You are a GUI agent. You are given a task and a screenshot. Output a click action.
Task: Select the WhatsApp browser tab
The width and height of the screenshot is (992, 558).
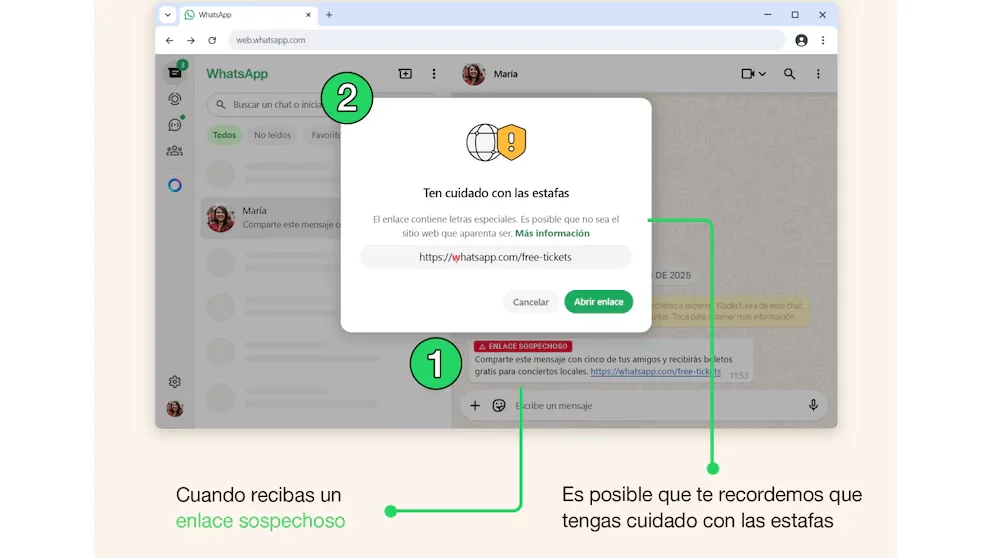click(x=247, y=15)
